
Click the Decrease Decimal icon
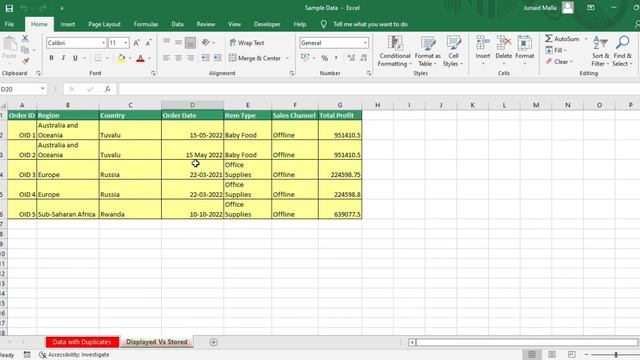[363, 58]
